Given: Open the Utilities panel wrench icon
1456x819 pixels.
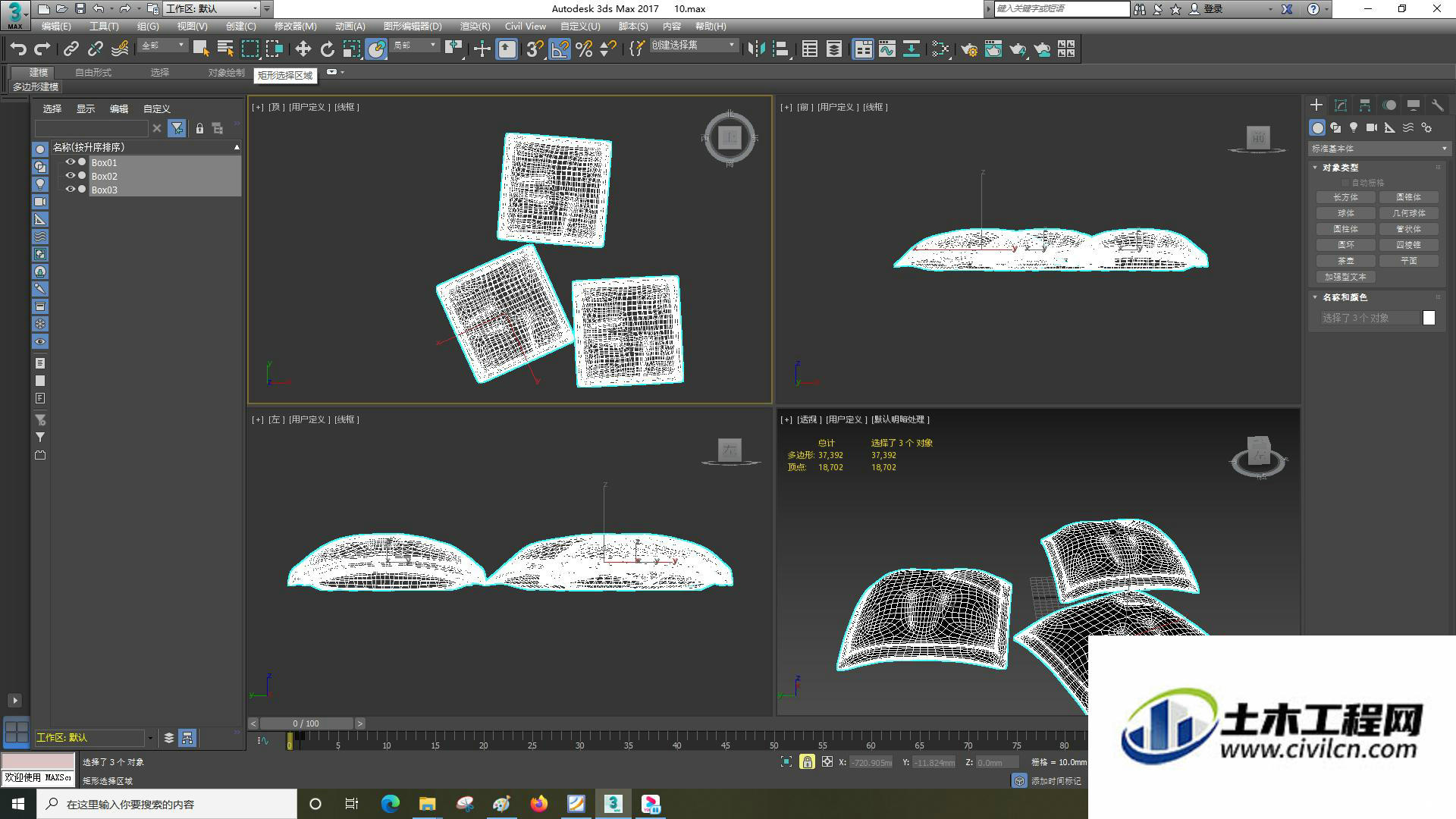Looking at the screenshot, I should point(1437,105).
